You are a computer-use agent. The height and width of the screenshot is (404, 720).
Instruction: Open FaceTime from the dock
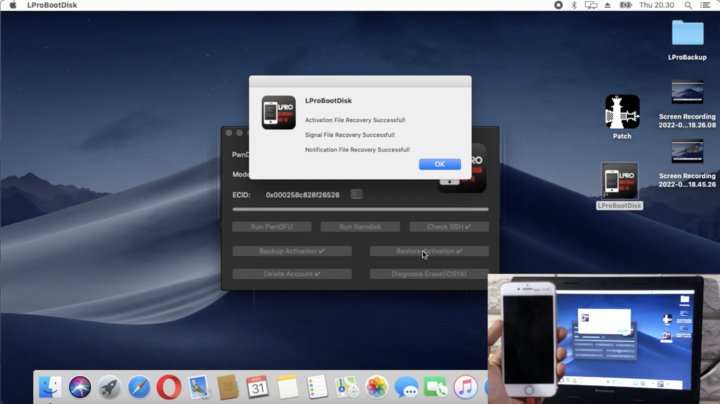point(436,387)
